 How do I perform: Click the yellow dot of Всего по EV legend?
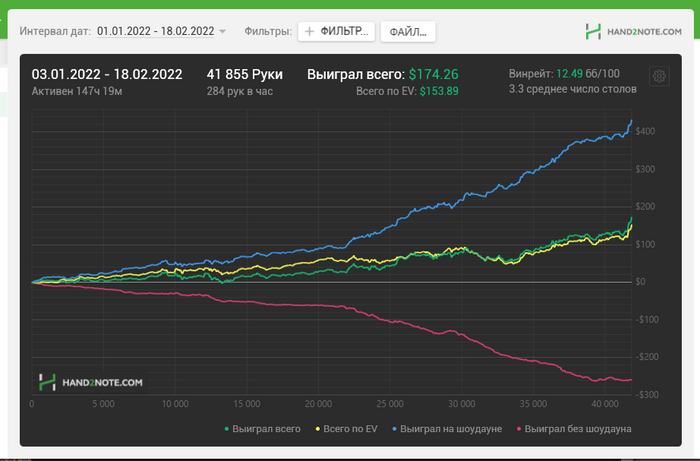click(x=318, y=429)
